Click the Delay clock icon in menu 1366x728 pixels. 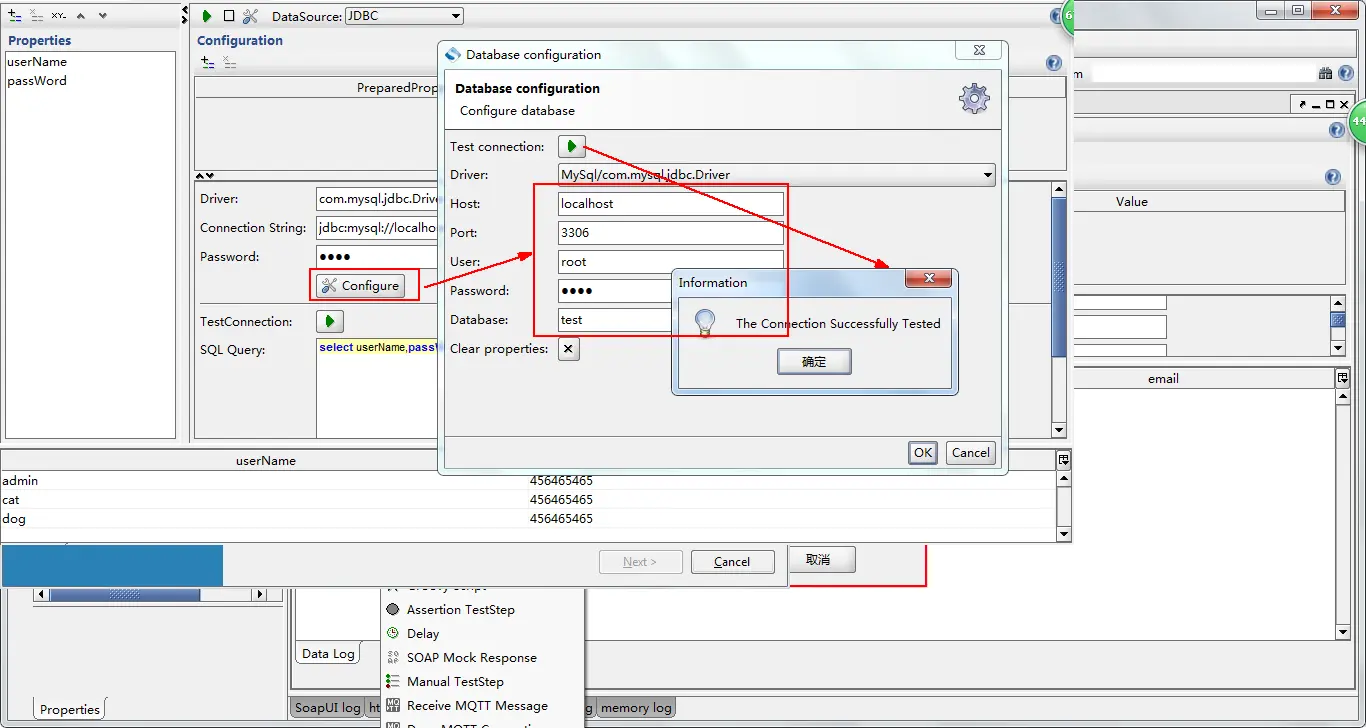(393, 633)
